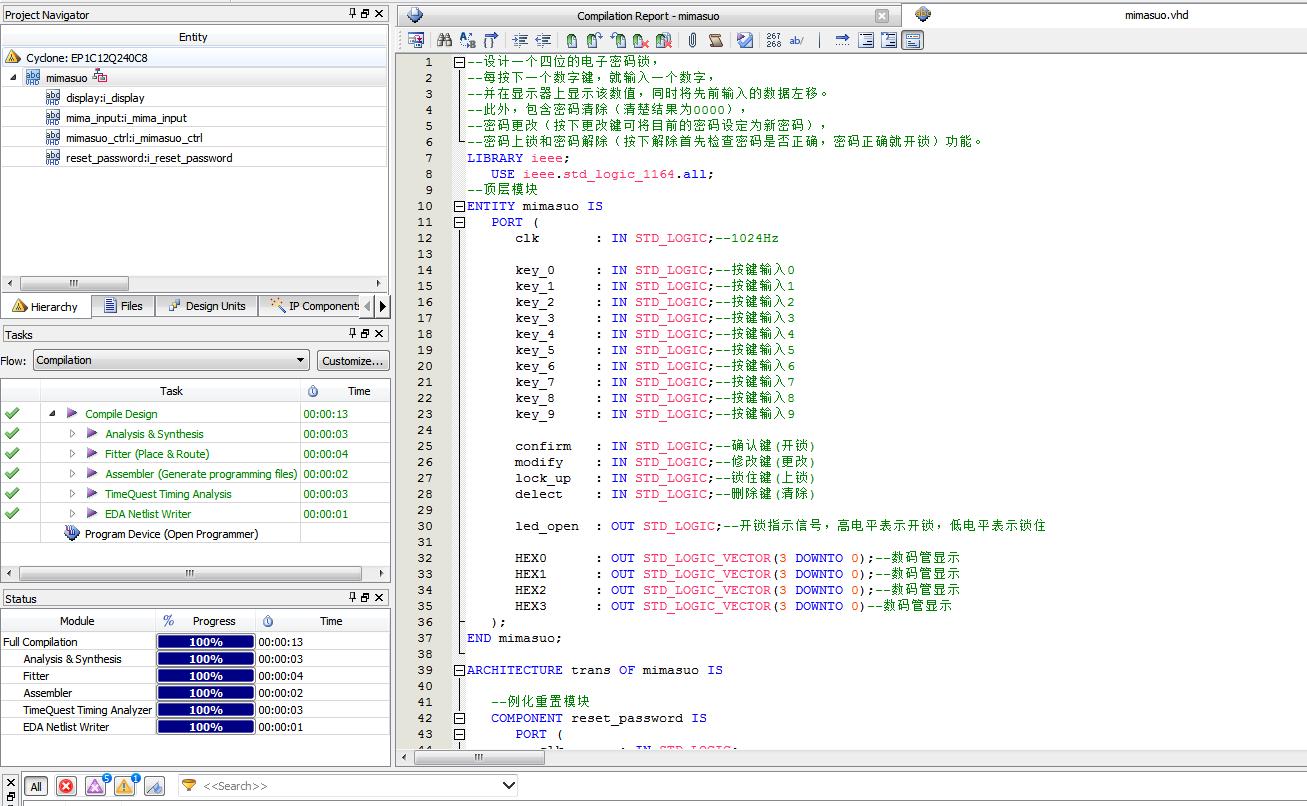Fold the code block at line 1

pos(459,62)
